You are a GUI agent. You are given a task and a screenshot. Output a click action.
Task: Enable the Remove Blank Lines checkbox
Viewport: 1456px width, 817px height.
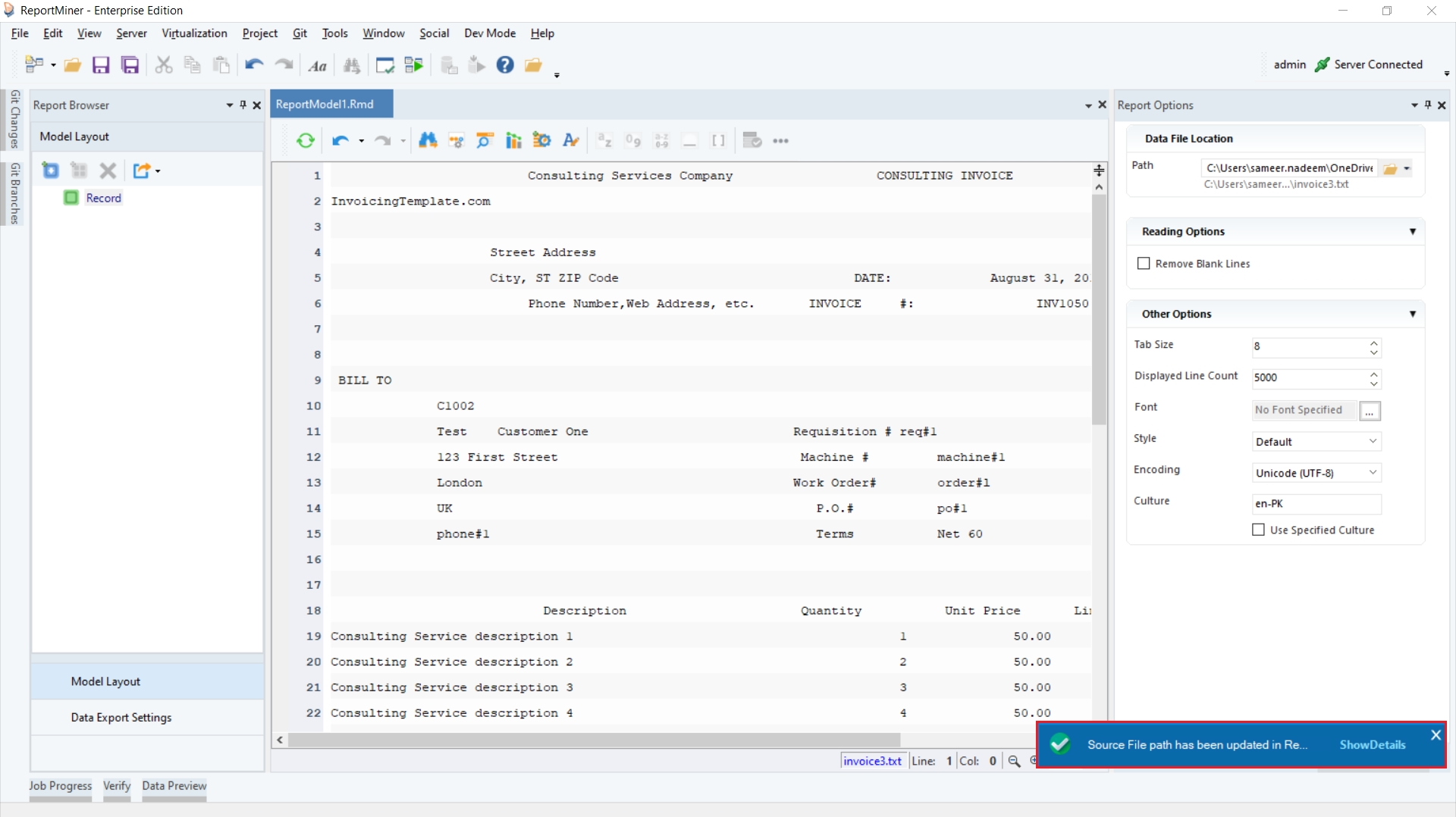(x=1144, y=264)
